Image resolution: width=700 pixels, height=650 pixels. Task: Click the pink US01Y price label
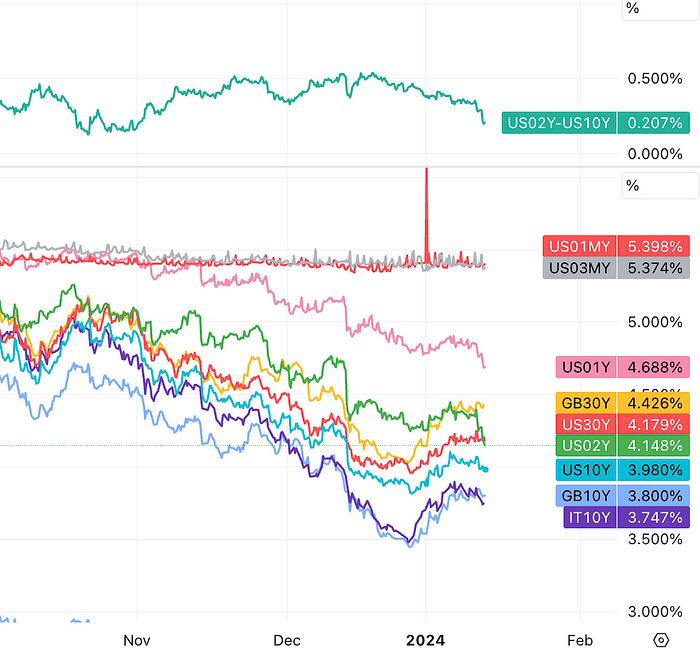(x=586, y=367)
